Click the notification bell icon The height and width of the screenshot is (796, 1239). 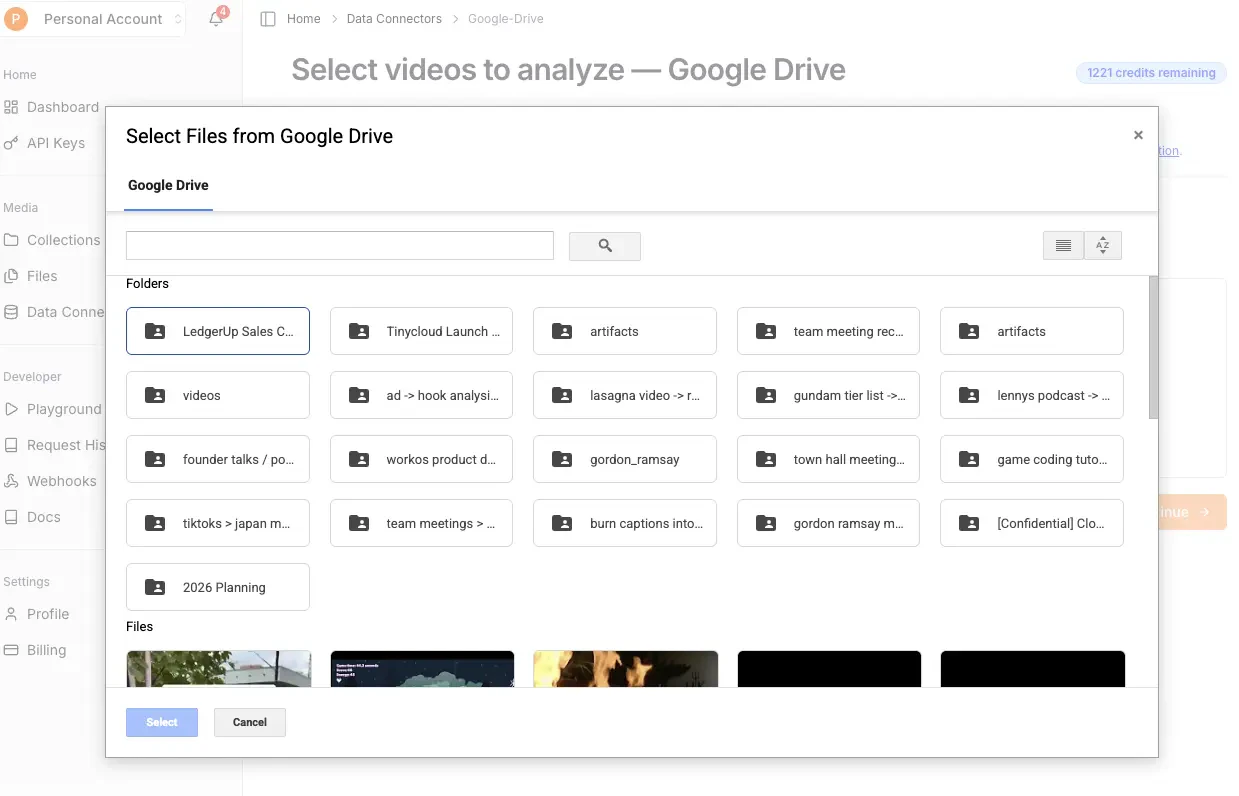click(x=216, y=19)
